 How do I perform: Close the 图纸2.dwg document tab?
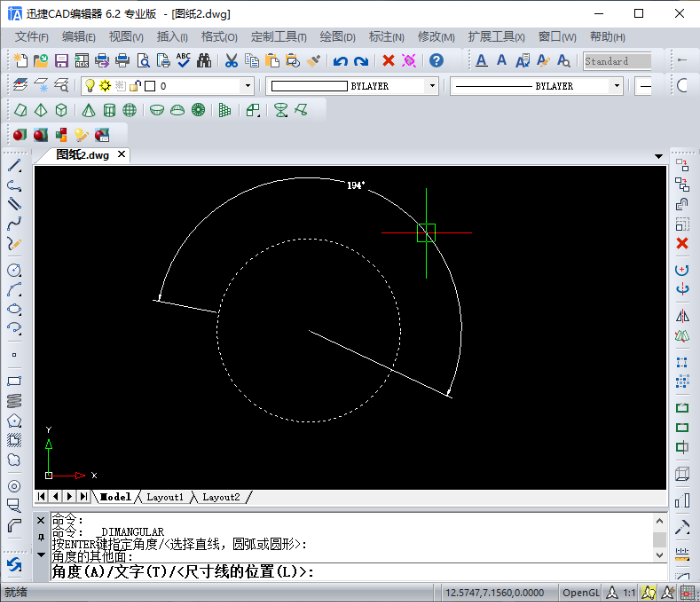121,154
